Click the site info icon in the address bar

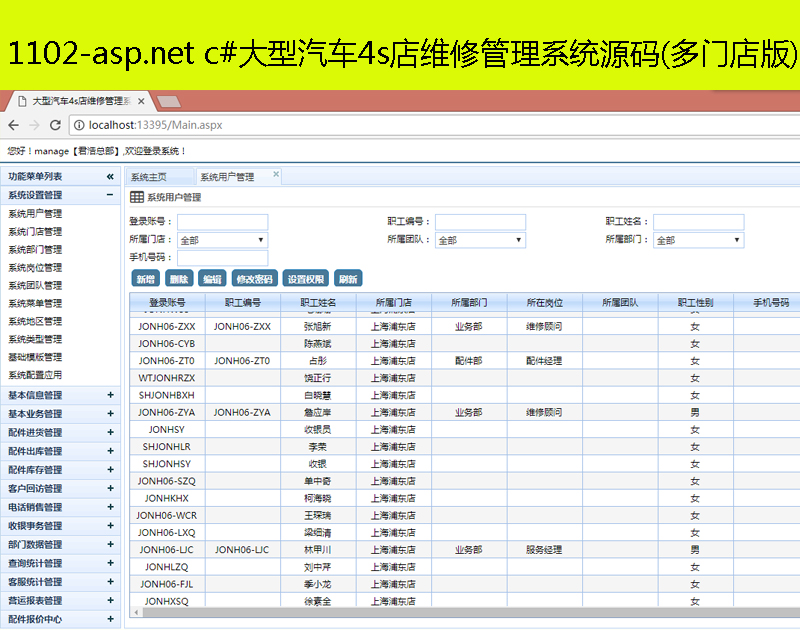(x=79, y=125)
